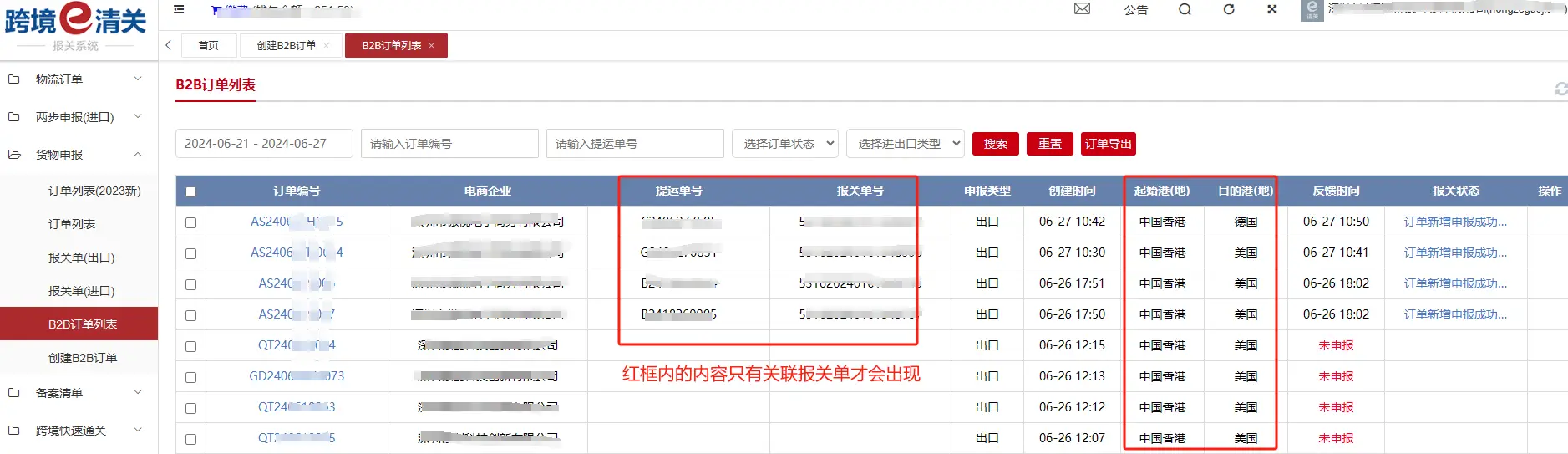Viewport: 1568px width, 454px height.
Task: Open the mail envelope icon
Action: (1082, 9)
